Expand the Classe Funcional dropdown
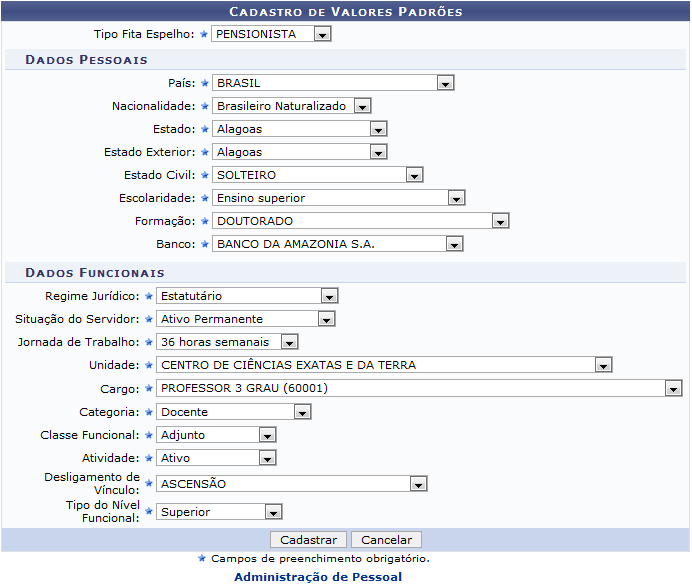This screenshot has width=692, height=586. pos(216,435)
